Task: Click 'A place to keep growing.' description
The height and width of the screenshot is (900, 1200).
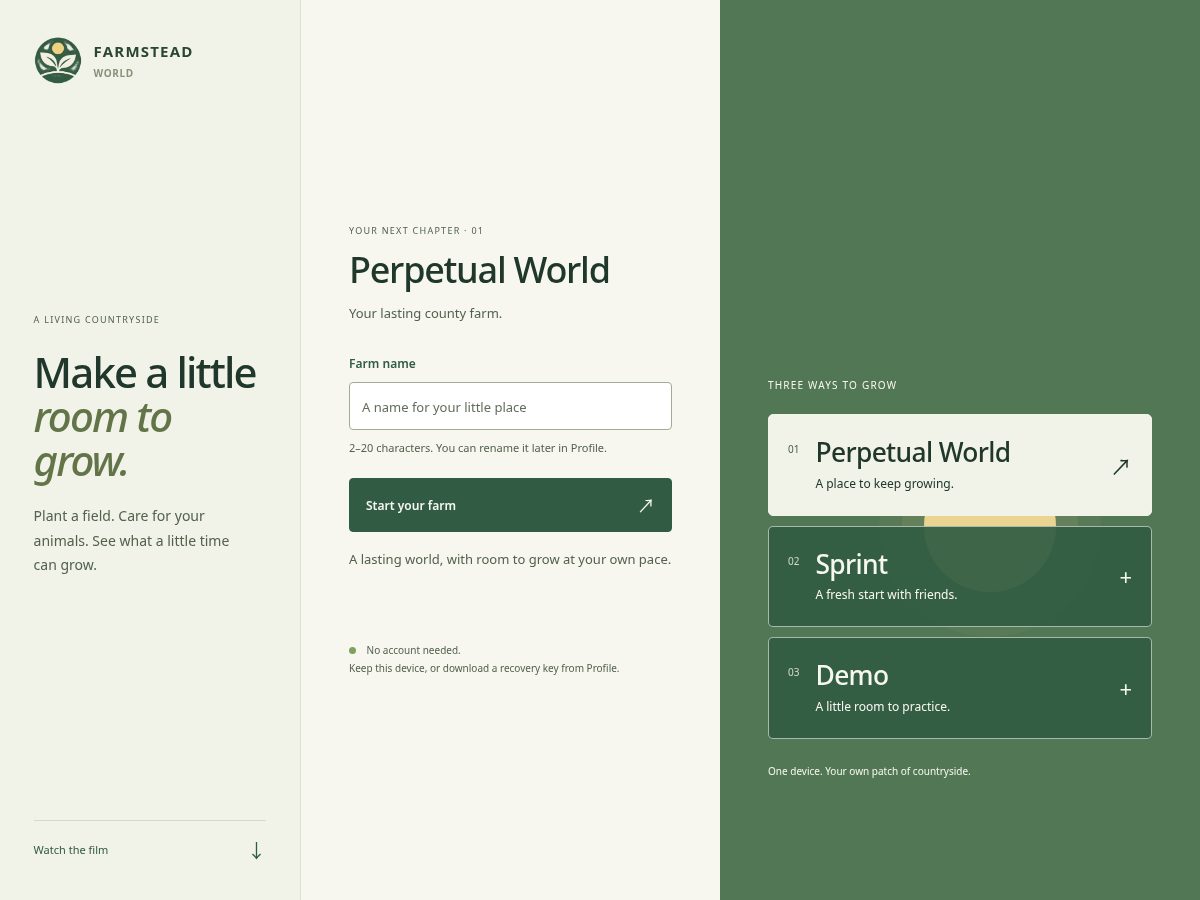Action: tap(884, 483)
